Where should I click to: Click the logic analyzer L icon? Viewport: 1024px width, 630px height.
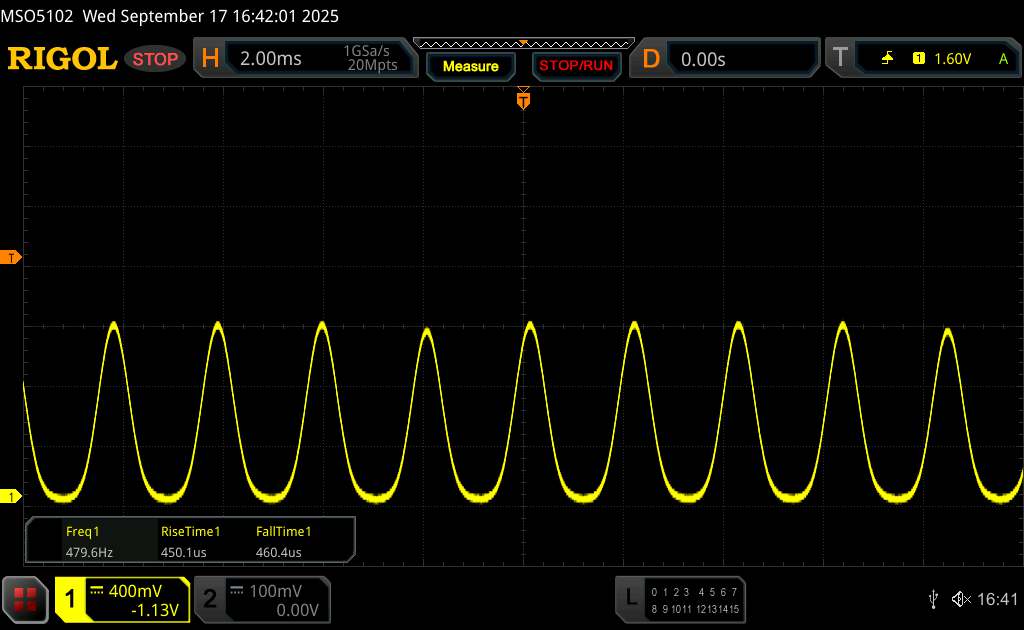[x=631, y=598]
